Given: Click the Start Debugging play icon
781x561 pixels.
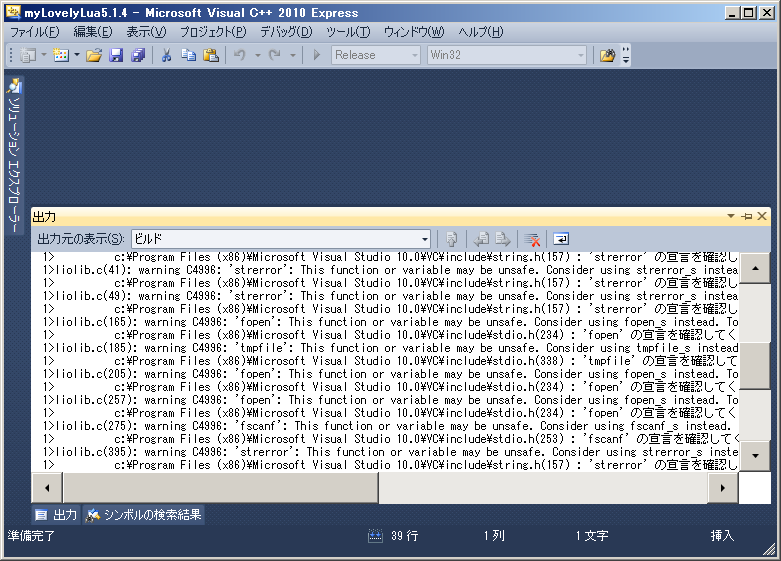Looking at the screenshot, I should pos(316,55).
